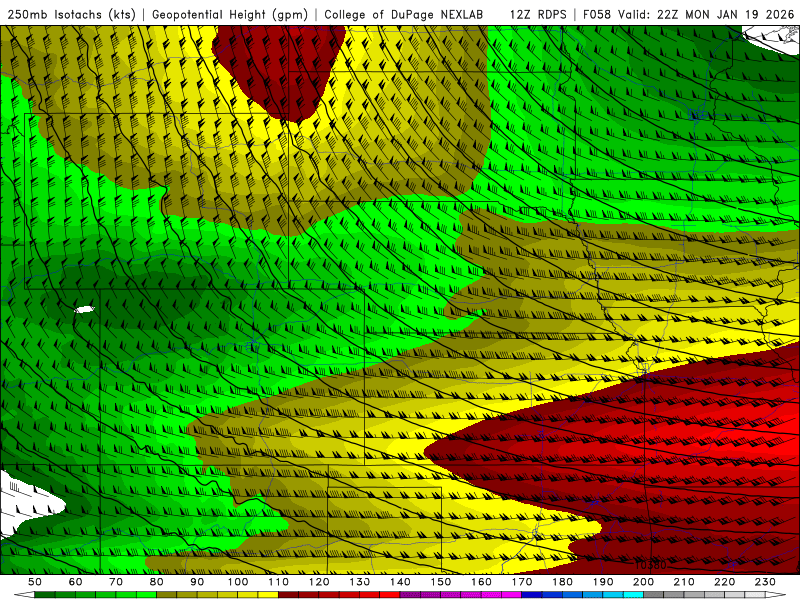The height and width of the screenshot is (600, 800).
Task: Click the '160' color scale label
Action: 481,582
